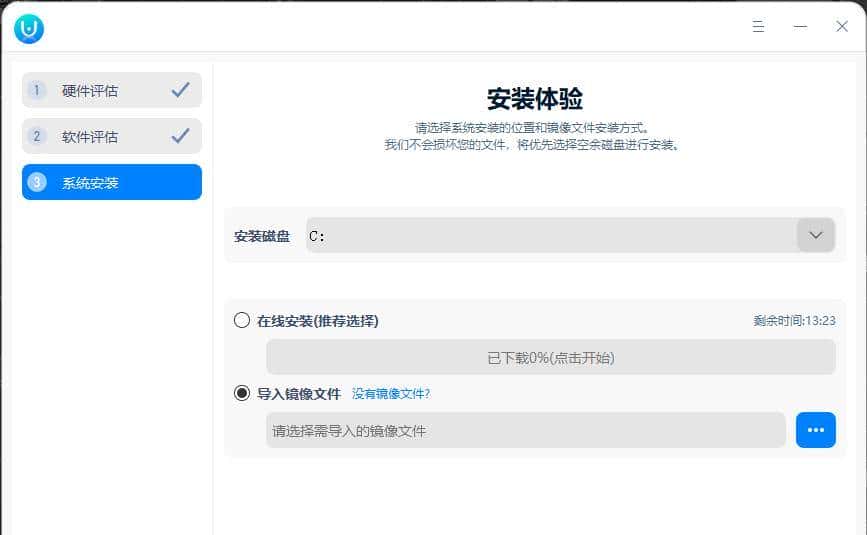The height and width of the screenshot is (535, 867).
Task: Select the 在线安装(推荐选择) radio option
Action: pyautogui.click(x=242, y=320)
